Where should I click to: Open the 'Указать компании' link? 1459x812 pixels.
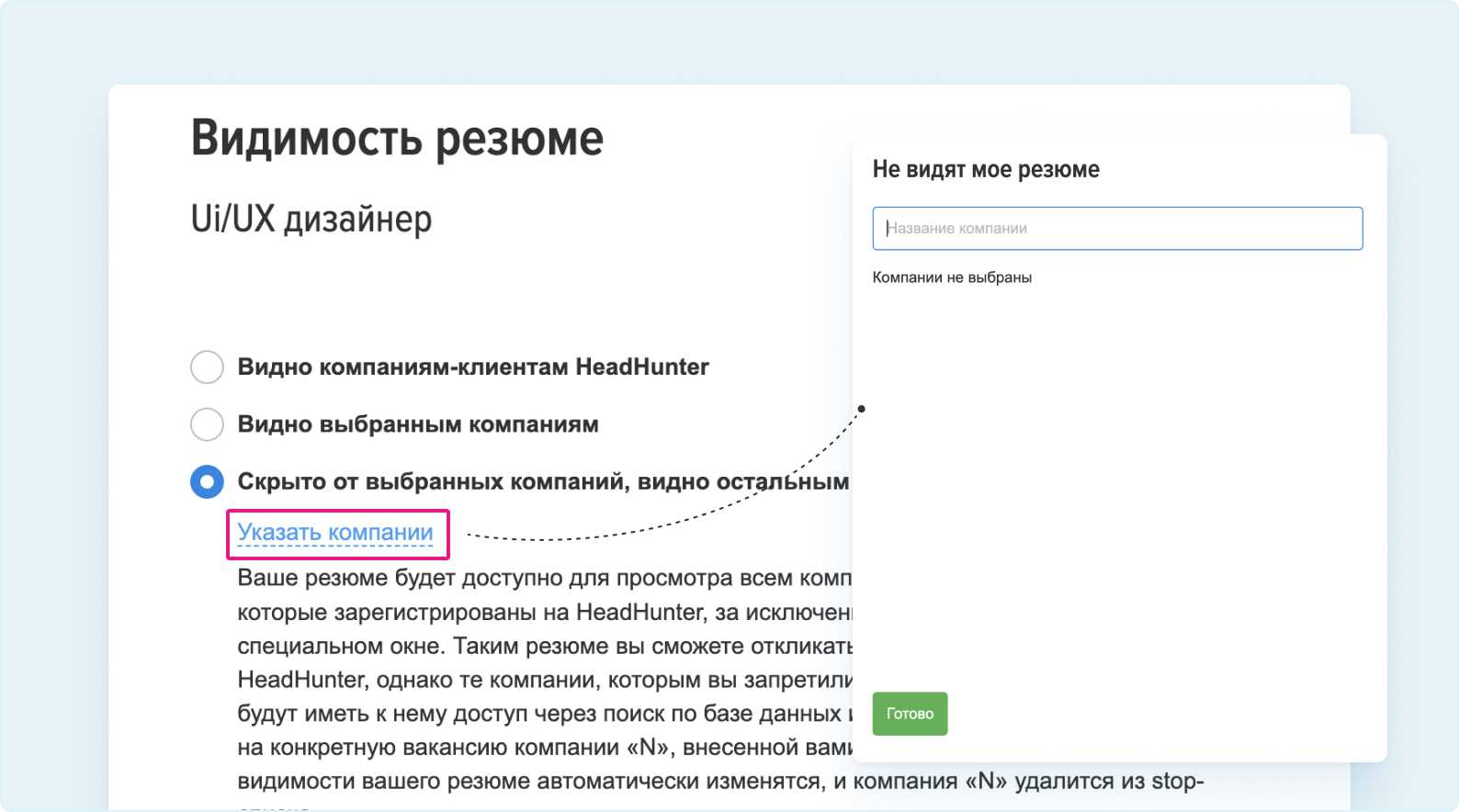335,533
